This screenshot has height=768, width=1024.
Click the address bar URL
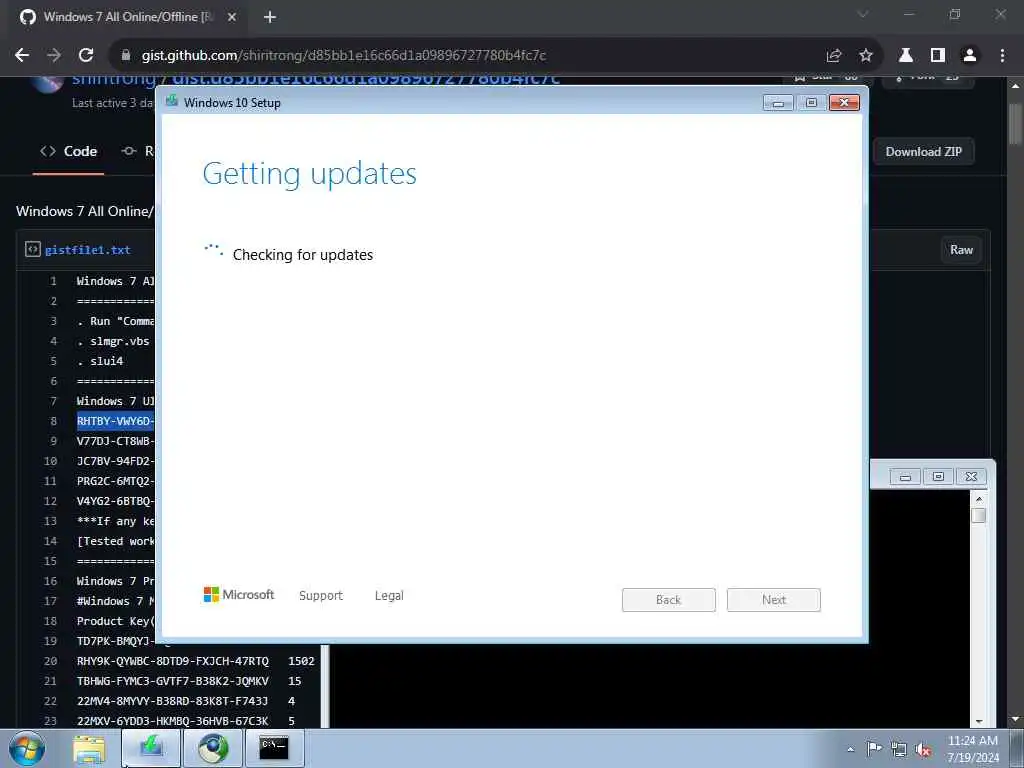click(x=344, y=56)
